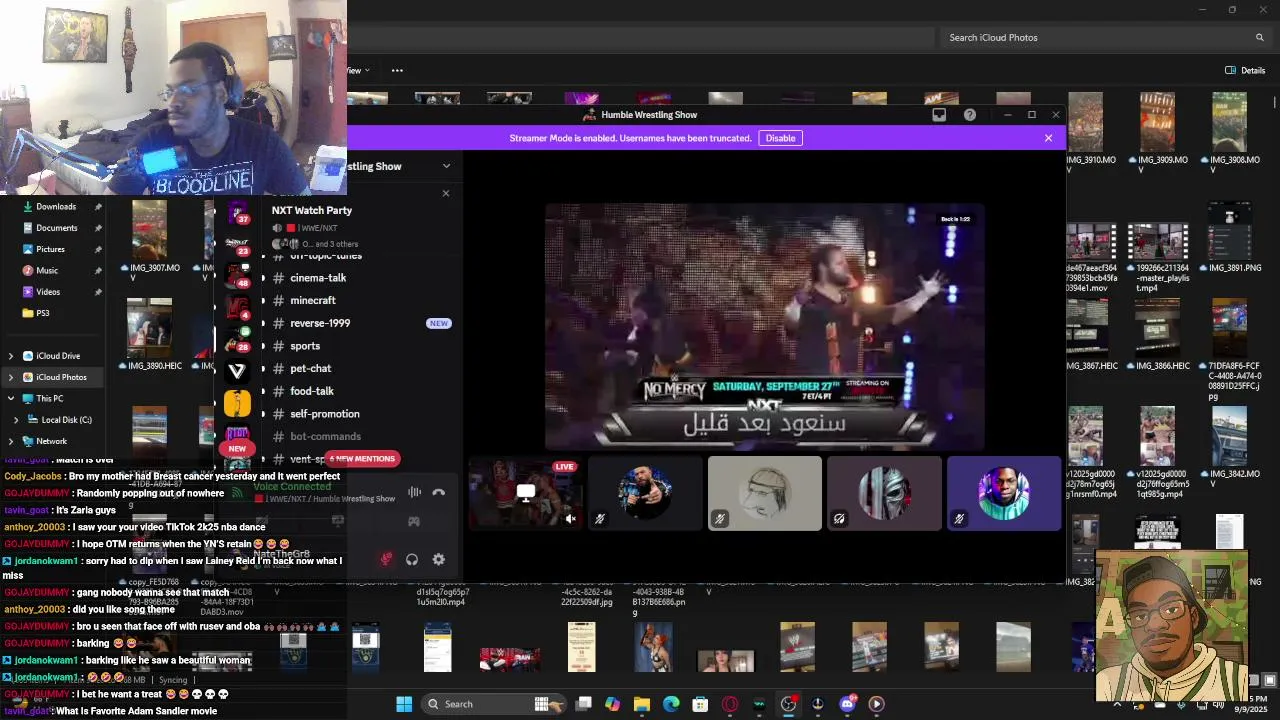Open Discord user settings gear
The width and height of the screenshot is (1280, 720).
[438, 560]
